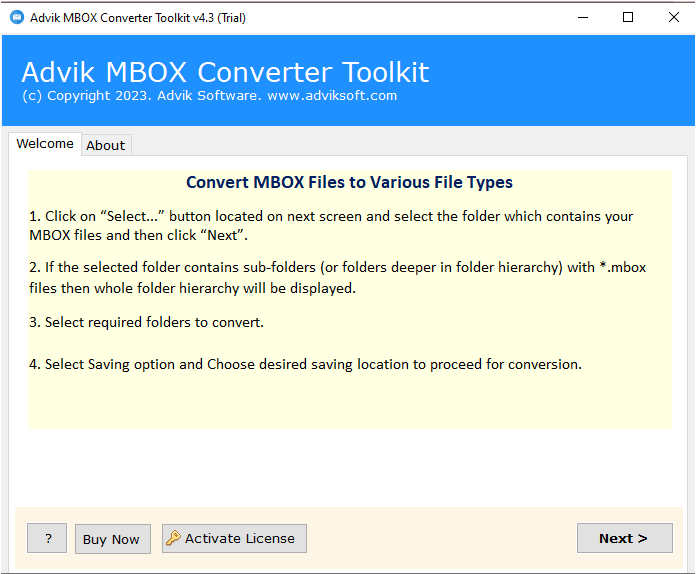This screenshot has height=574, width=698.
Task: Click the key icon on Activate License
Action: 173,538
